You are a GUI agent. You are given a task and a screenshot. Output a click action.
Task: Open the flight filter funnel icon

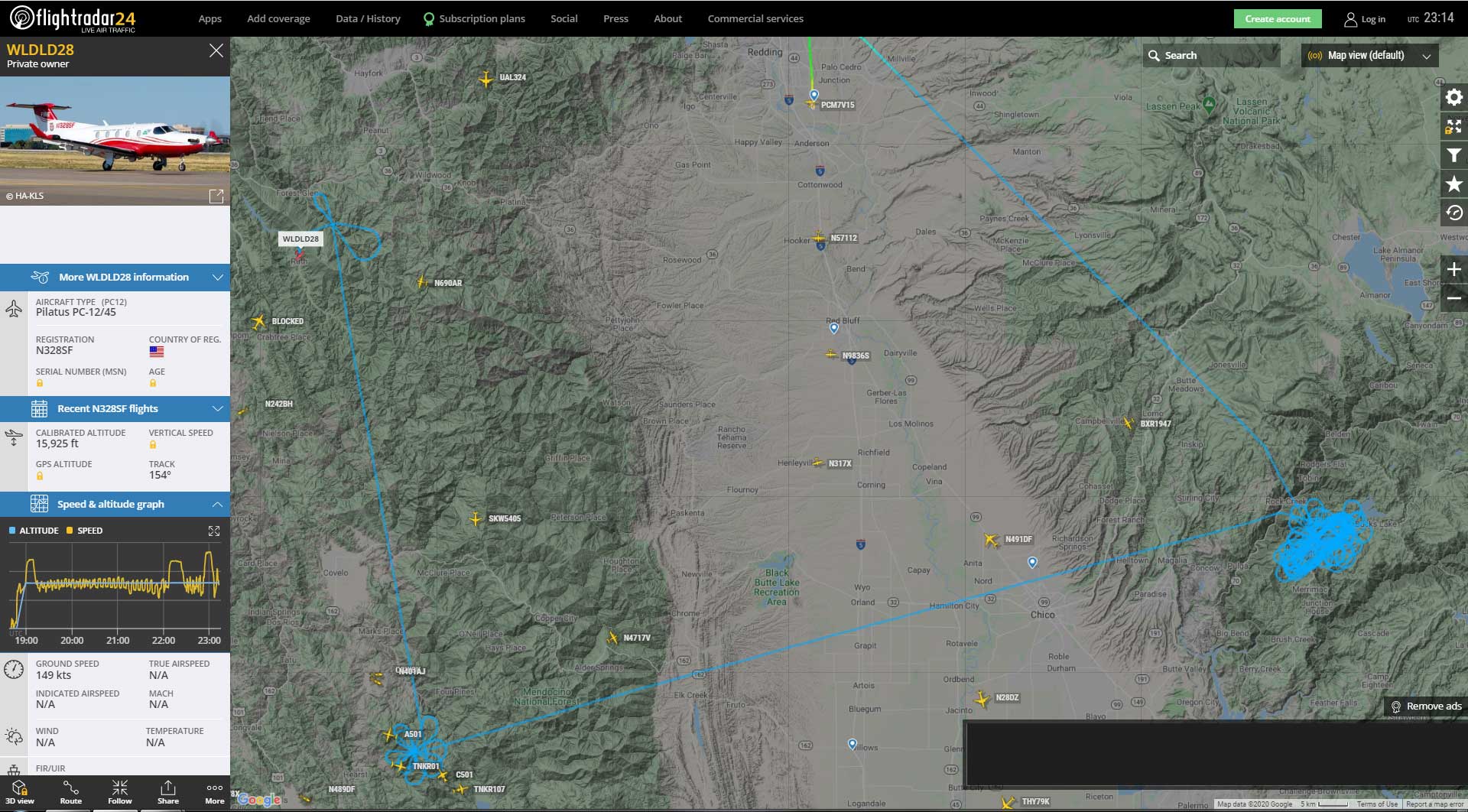(x=1453, y=155)
